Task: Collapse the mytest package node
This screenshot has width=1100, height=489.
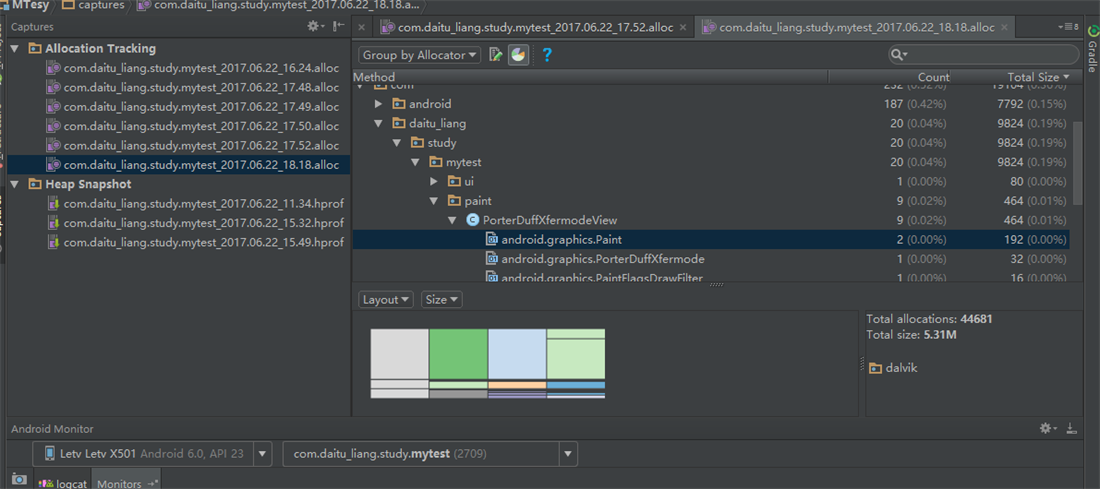Action: pos(415,162)
